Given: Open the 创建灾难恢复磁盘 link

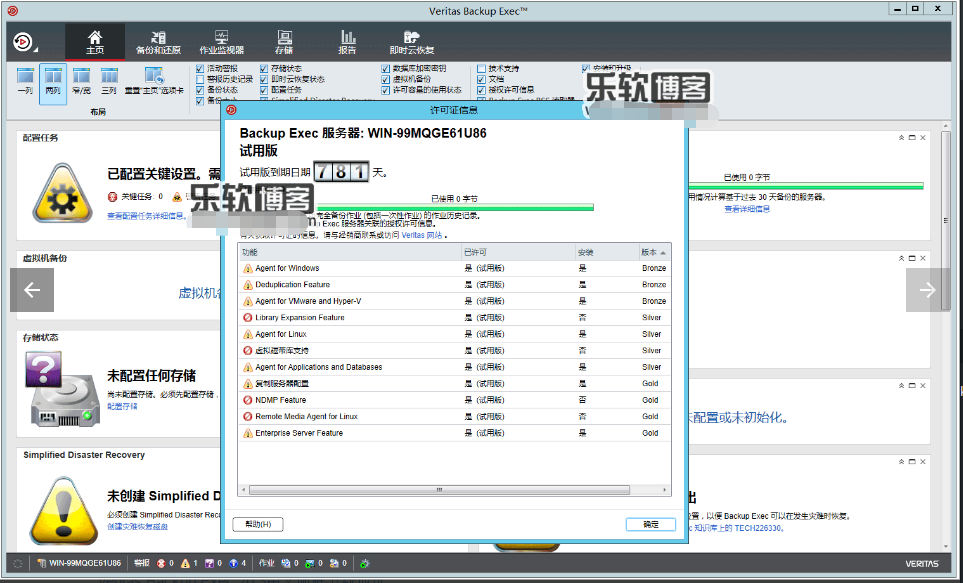Looking at the screenshot, I should 138,526.
